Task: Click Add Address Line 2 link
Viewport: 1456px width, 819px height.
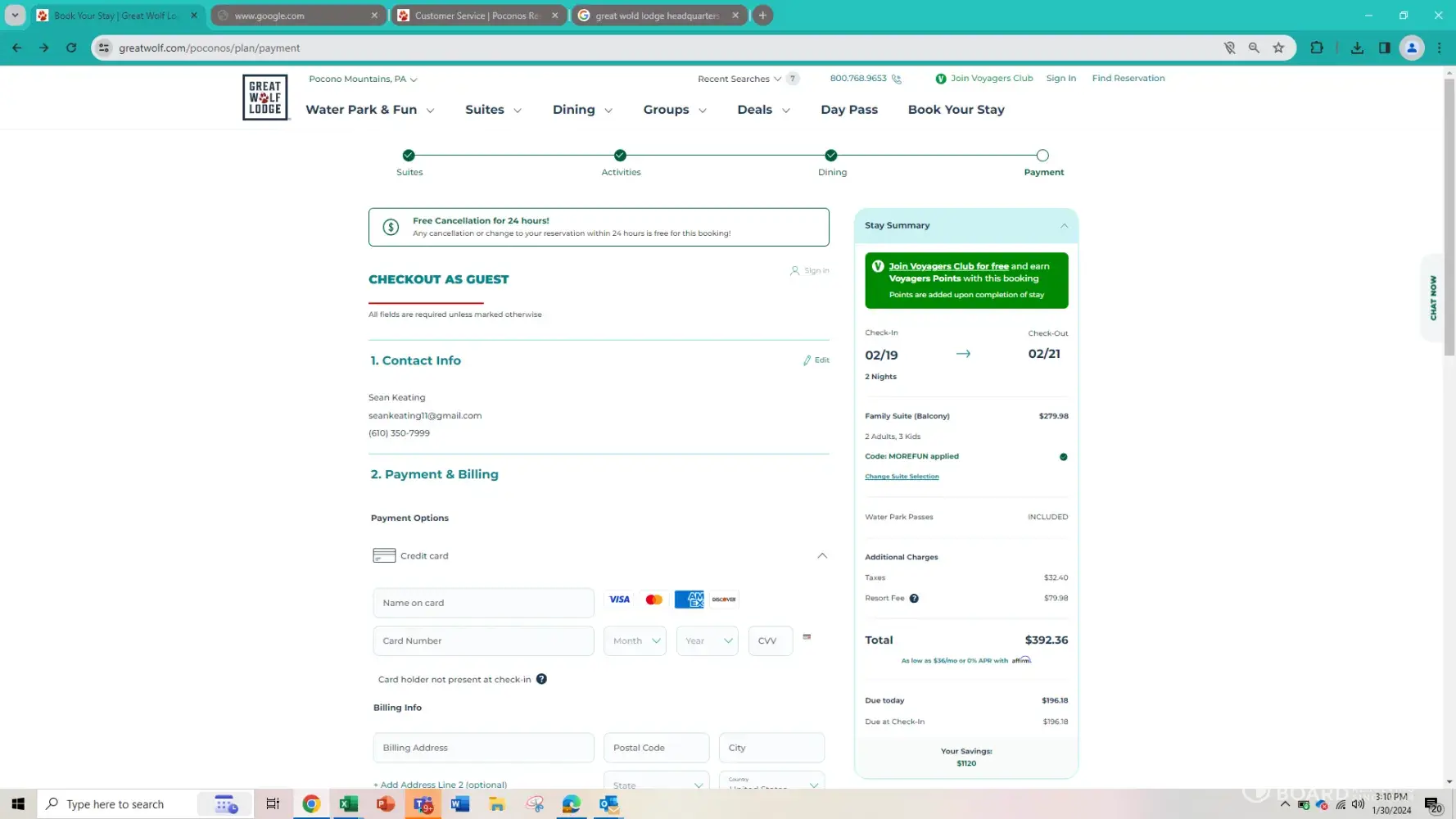Action: click(440, 785)
